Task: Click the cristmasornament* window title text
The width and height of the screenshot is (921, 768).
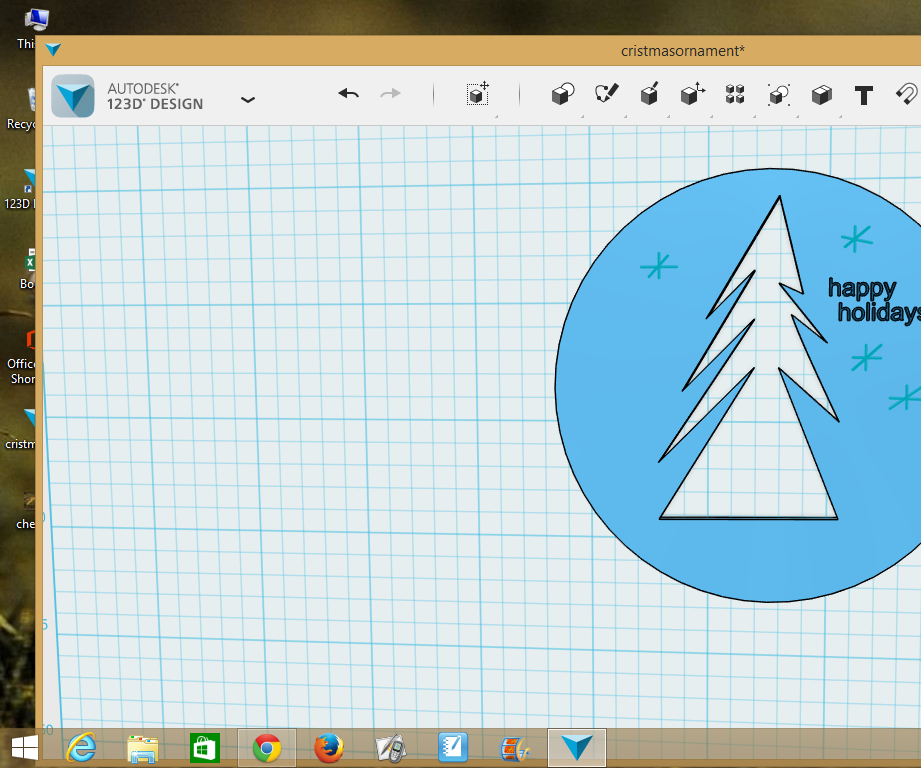Action: 683,51
